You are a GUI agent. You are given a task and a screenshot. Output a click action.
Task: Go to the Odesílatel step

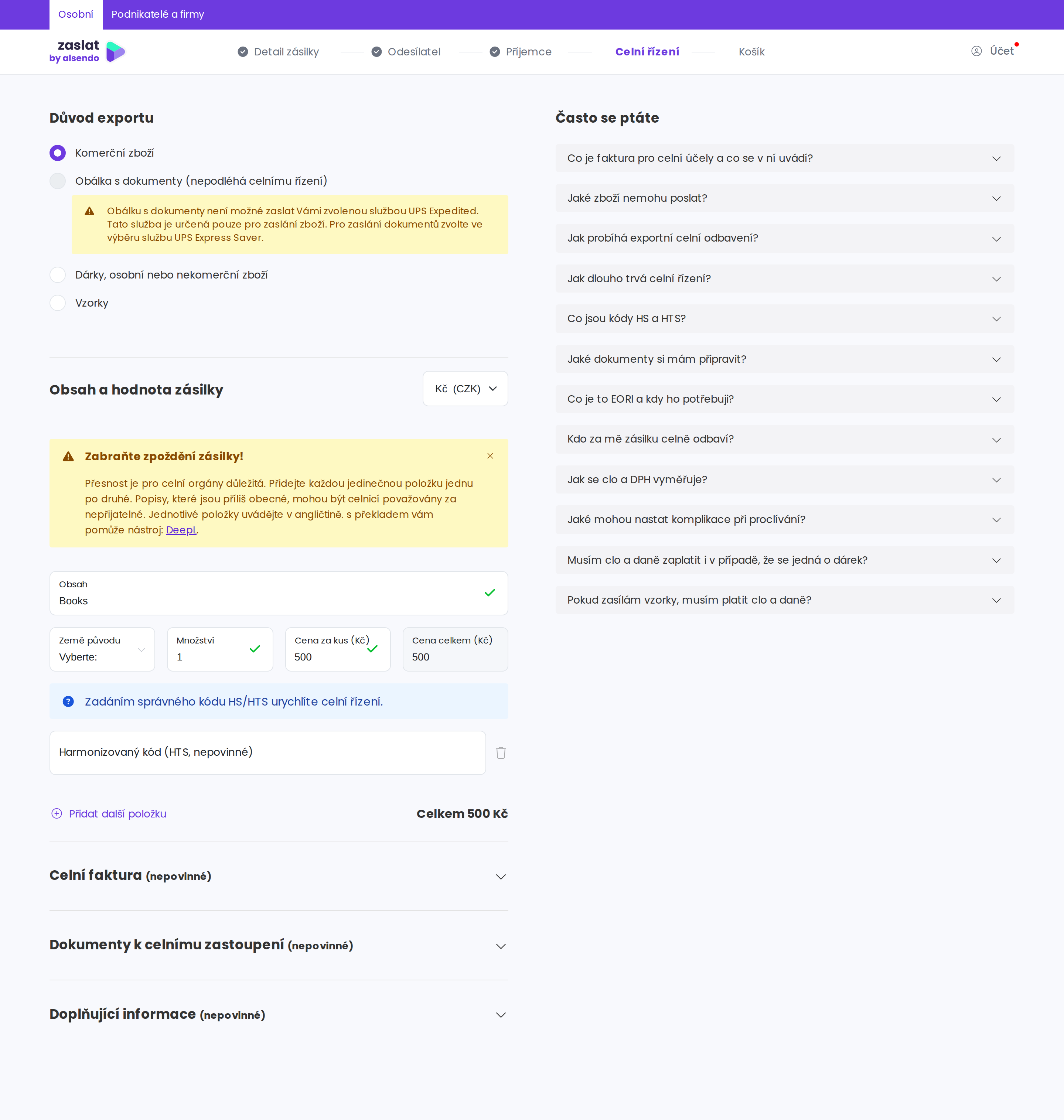[x=414, y=52]
